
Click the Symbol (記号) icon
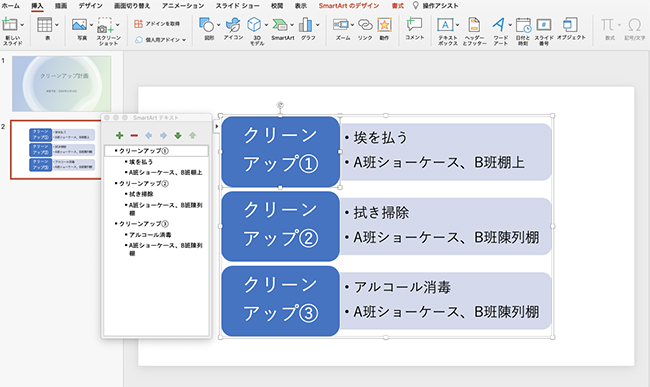click(x=634, y=25)
